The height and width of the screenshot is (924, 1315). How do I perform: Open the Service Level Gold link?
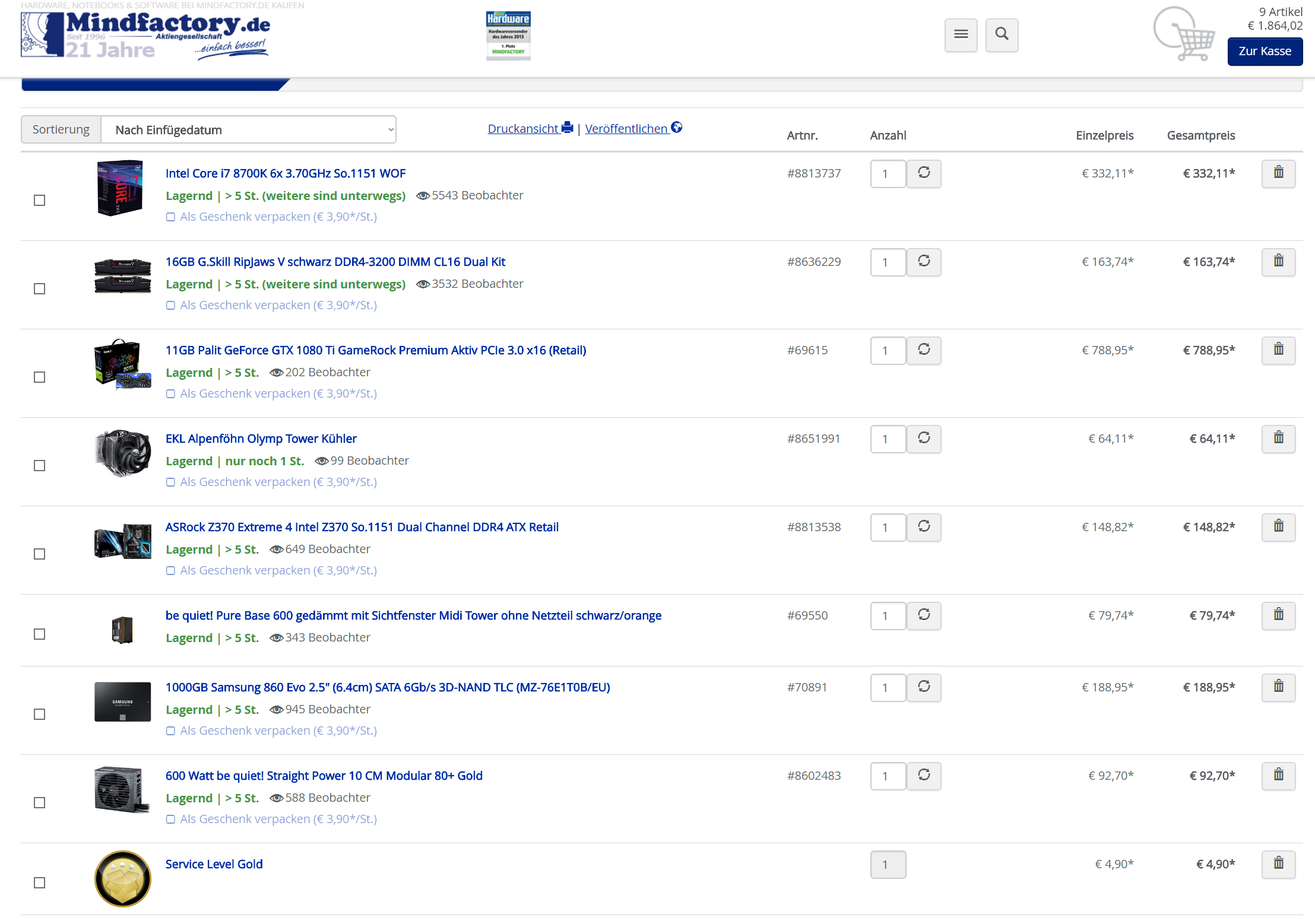(214, 864)
